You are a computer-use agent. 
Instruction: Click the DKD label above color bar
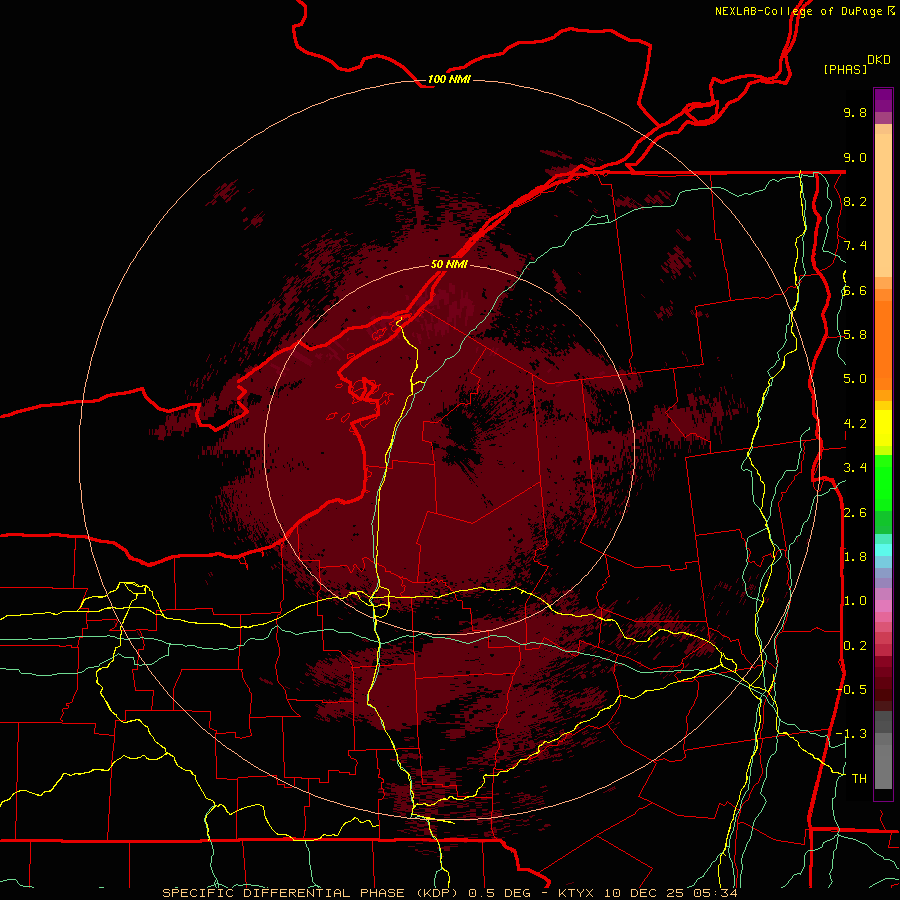coord(879,60)
